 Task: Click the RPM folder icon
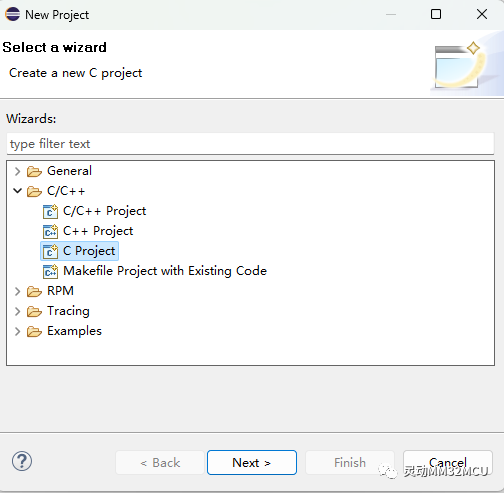pyautogui.click(x=34, y=291)
